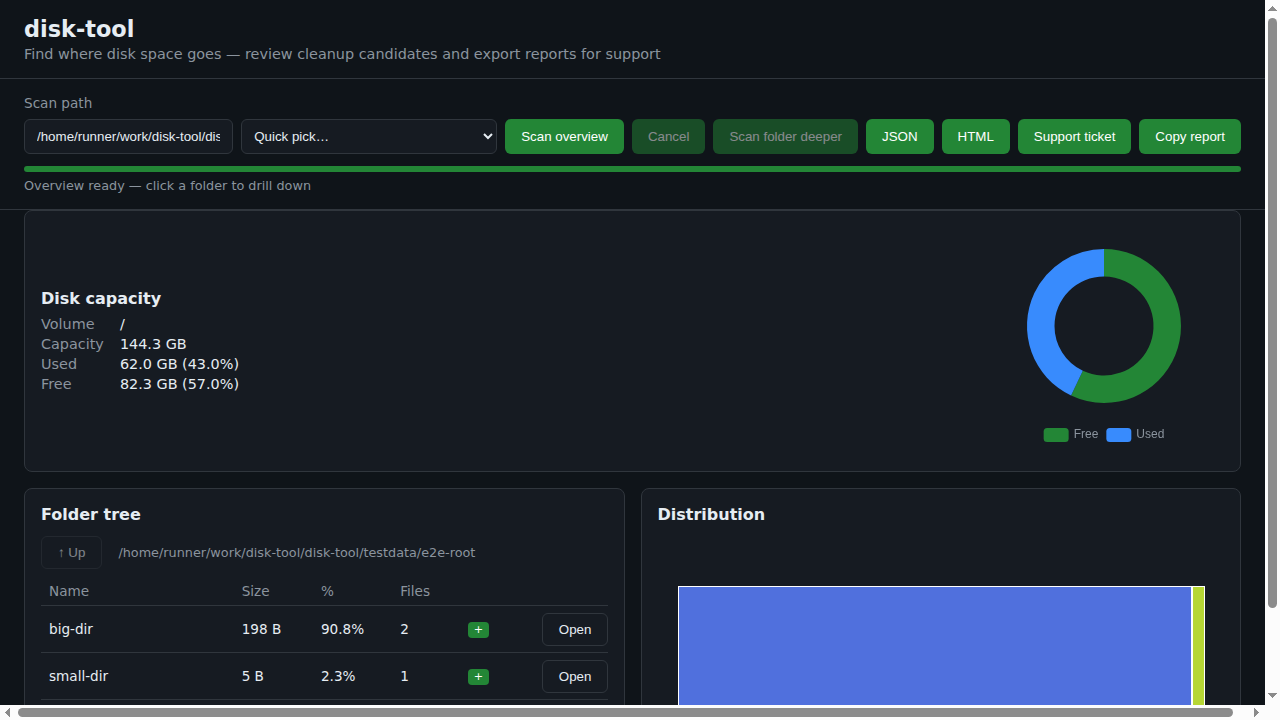Toggle the Free legend swatch
The image size is (1280, 720).
coord(1056,434)
